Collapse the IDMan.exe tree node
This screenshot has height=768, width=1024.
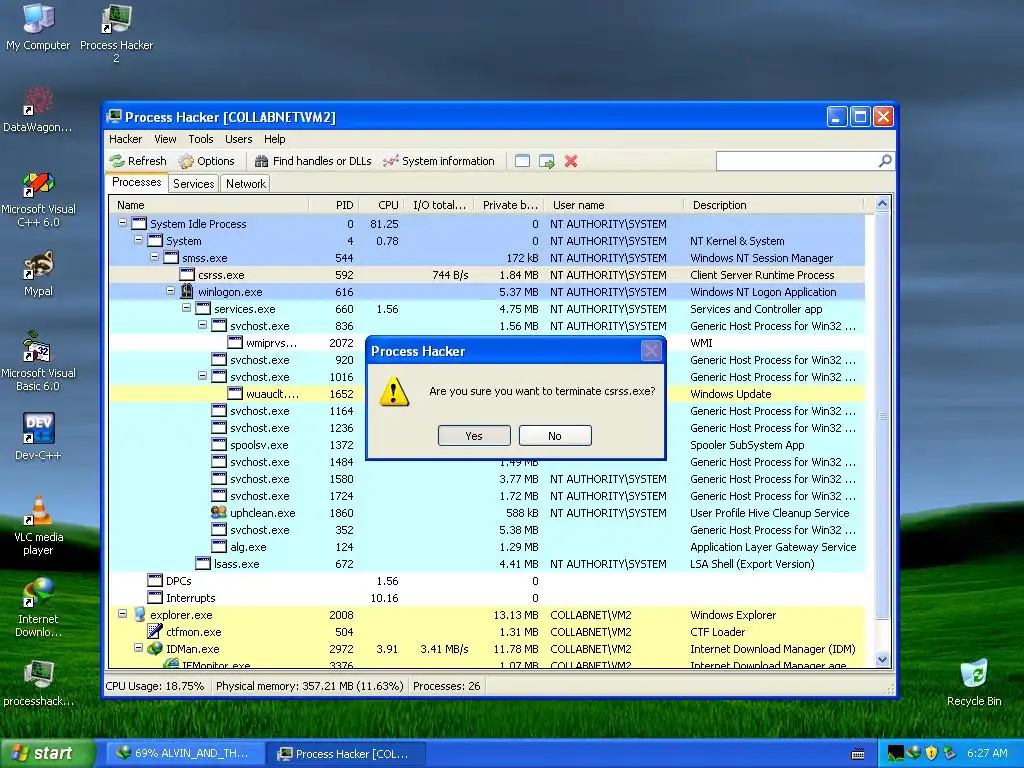coord(138,648)
